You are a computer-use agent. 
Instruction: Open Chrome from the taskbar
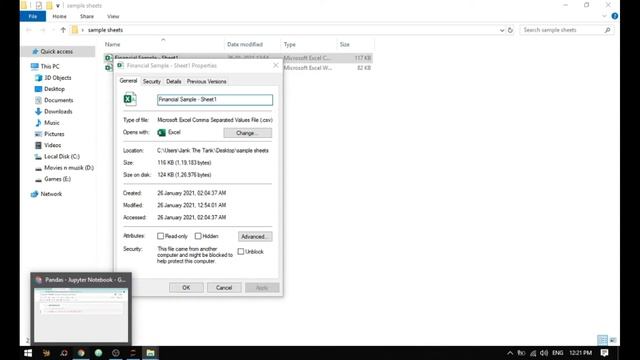81,353
